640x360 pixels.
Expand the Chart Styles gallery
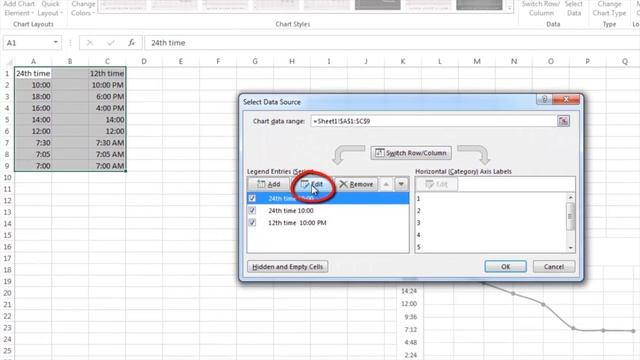coord(509,7)
